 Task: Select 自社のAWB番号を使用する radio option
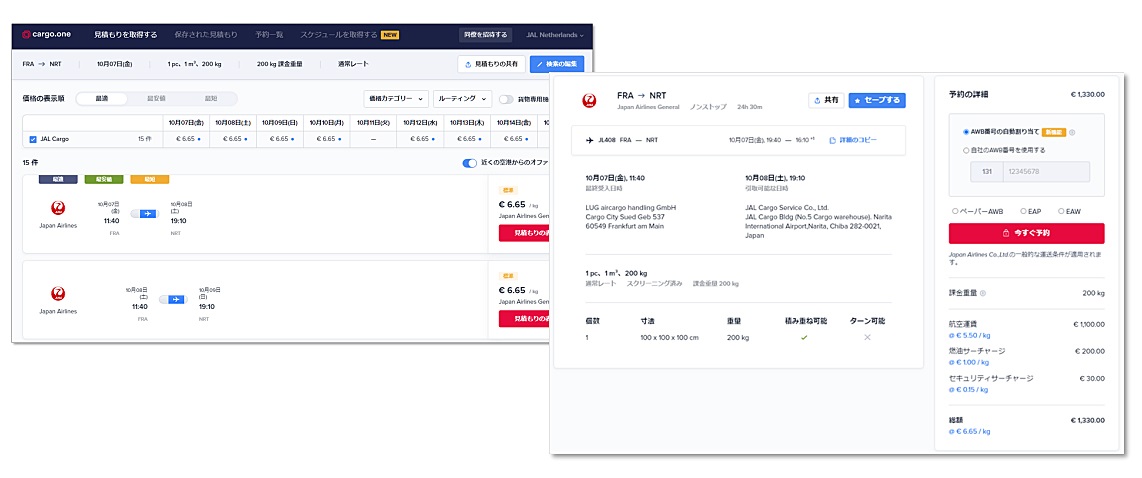pyautogui.click(x=966, y=150)
